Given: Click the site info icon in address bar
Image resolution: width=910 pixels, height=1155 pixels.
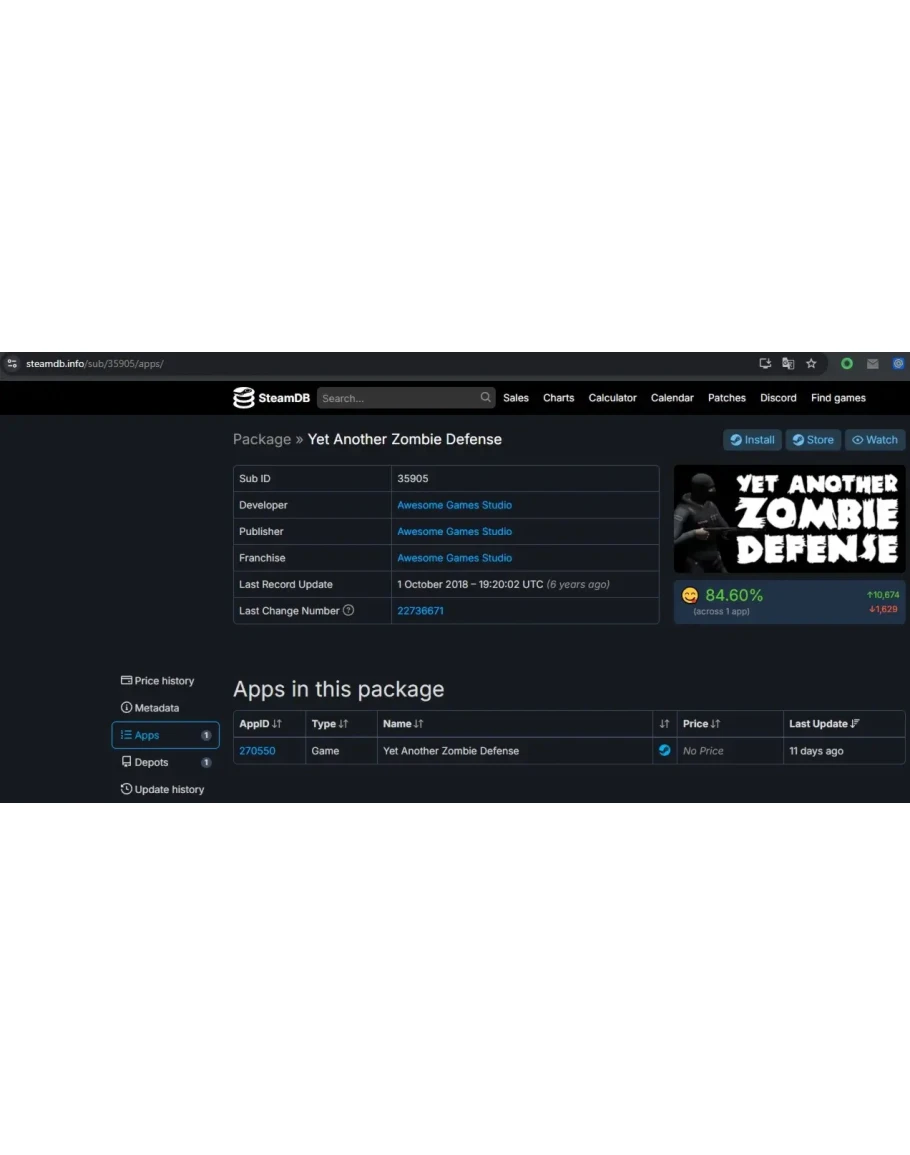Looking at the screenshot, I should 12,364.
